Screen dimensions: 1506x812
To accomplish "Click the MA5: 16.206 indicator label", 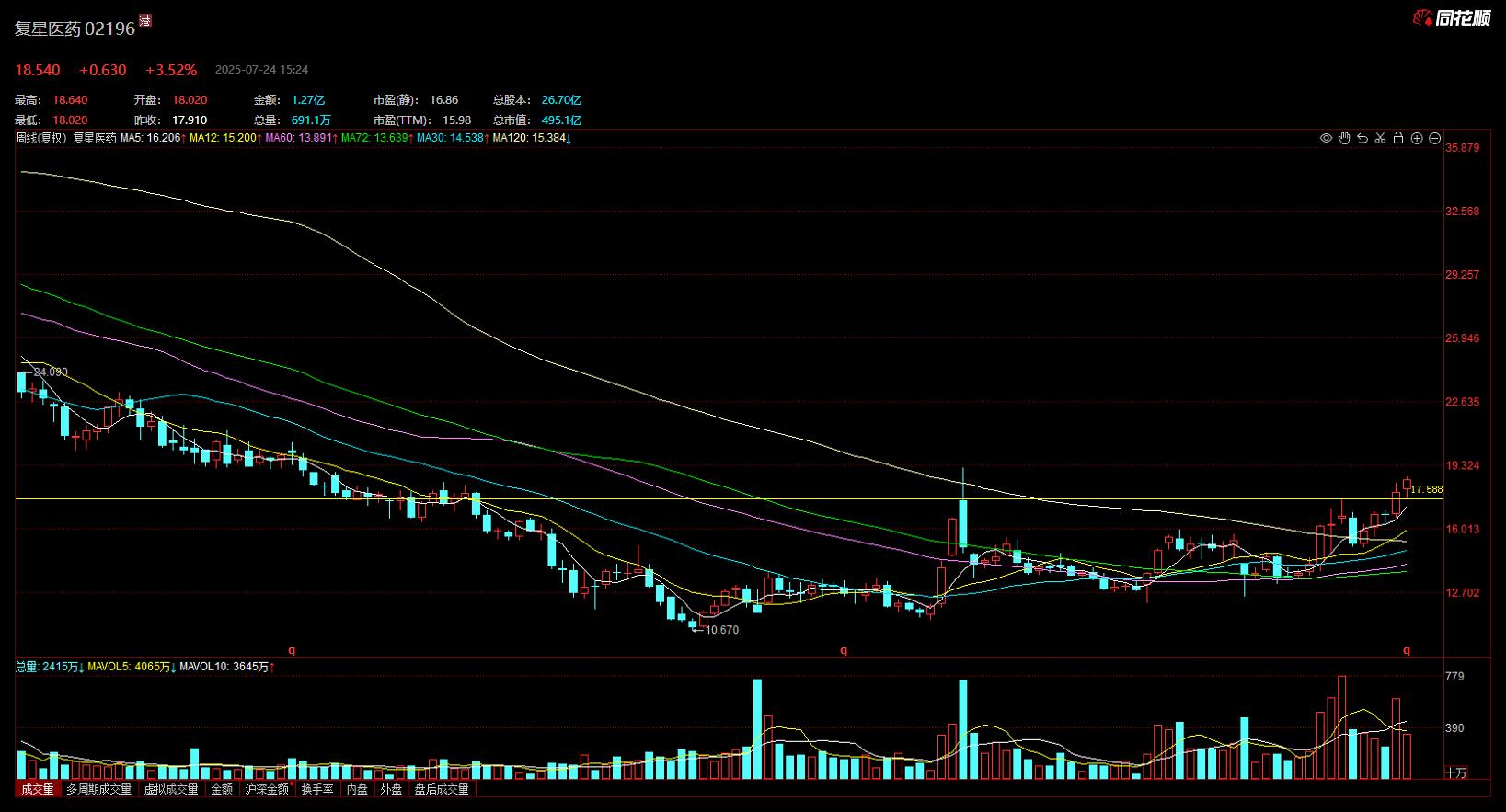I will pyautogui.click(x=153, y=138).
